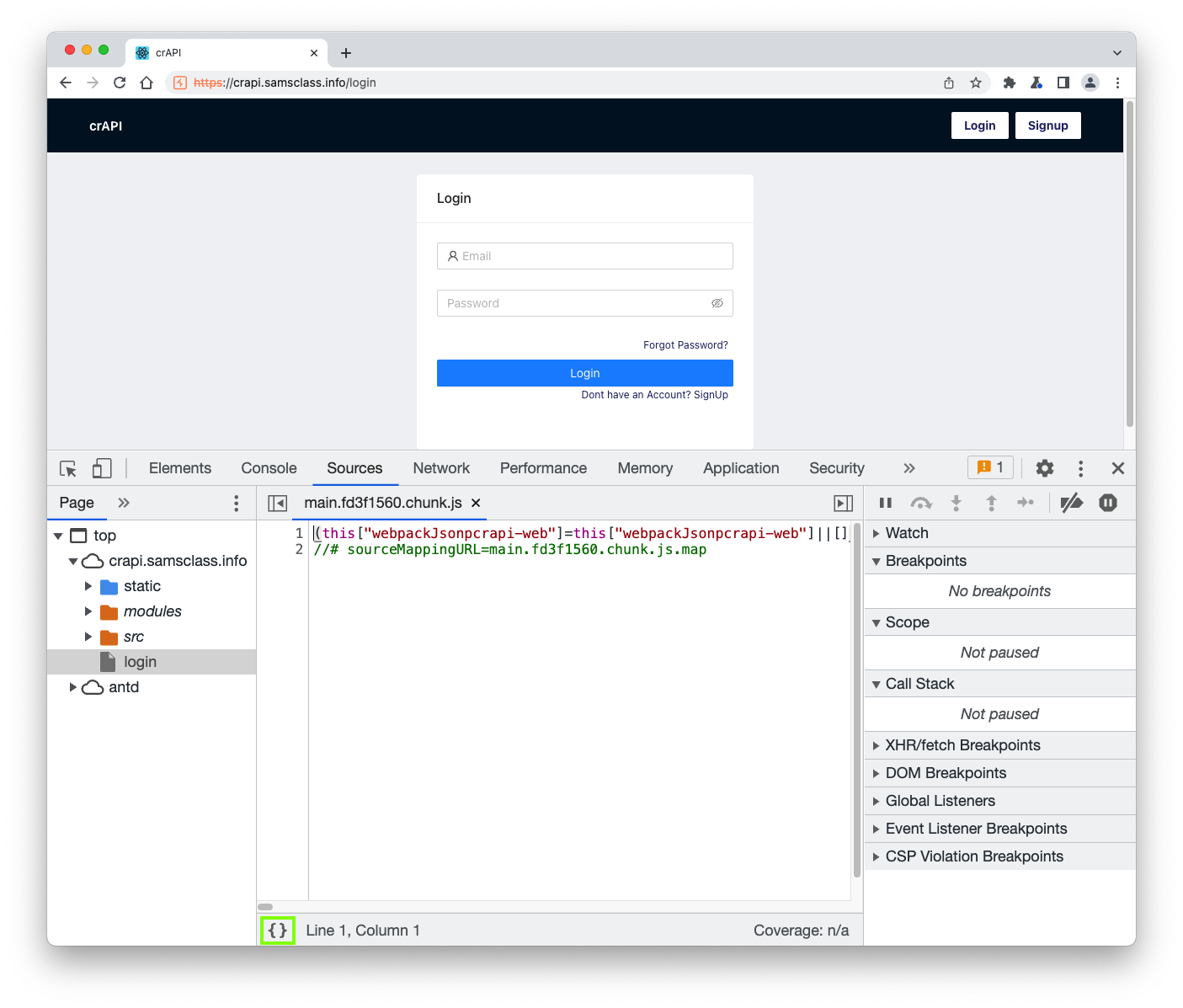Focus the Email input field
This screenshot has width=1183, height=1008.
[585, 256]
